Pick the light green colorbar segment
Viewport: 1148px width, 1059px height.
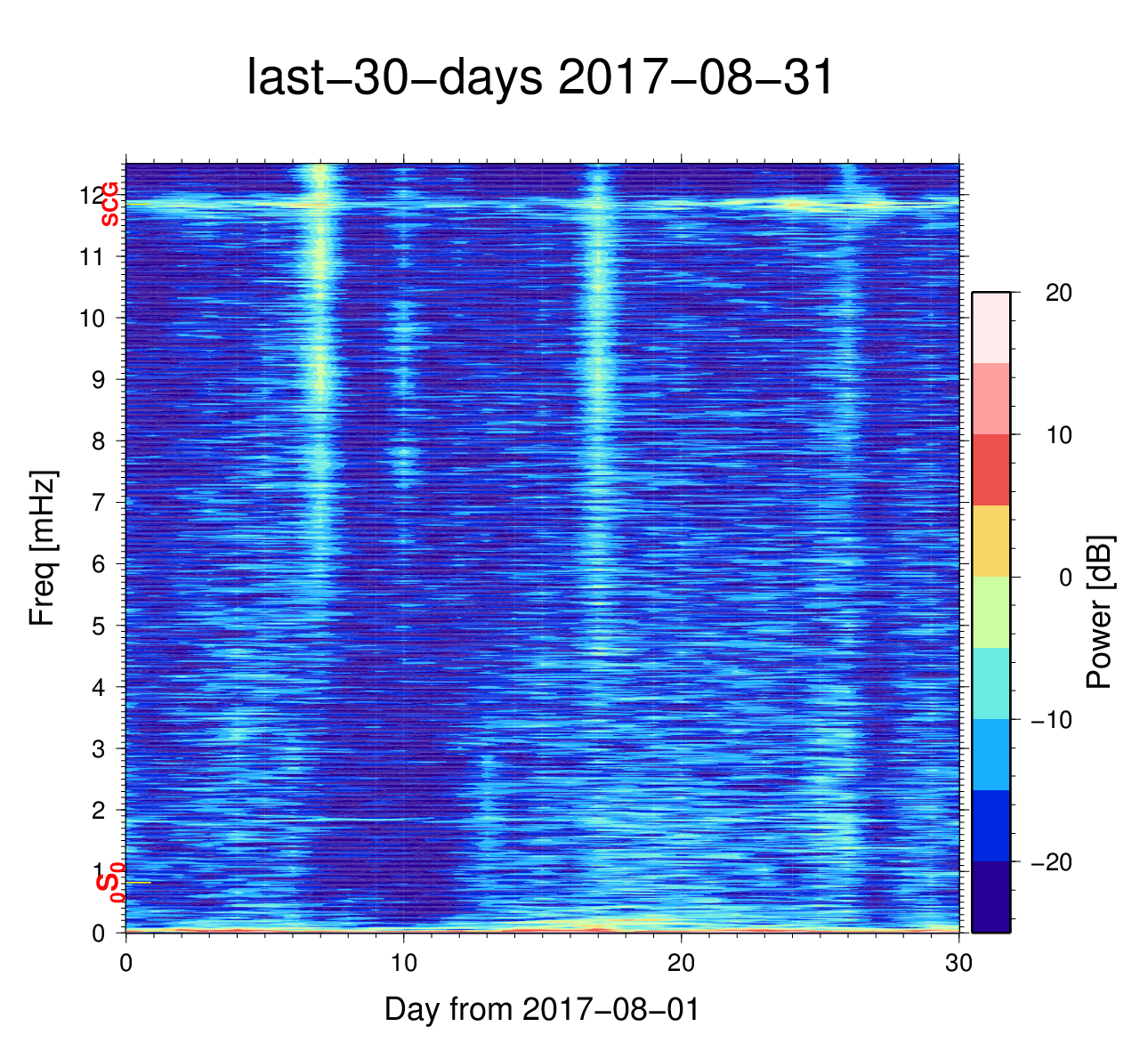(x=990, y=612)
